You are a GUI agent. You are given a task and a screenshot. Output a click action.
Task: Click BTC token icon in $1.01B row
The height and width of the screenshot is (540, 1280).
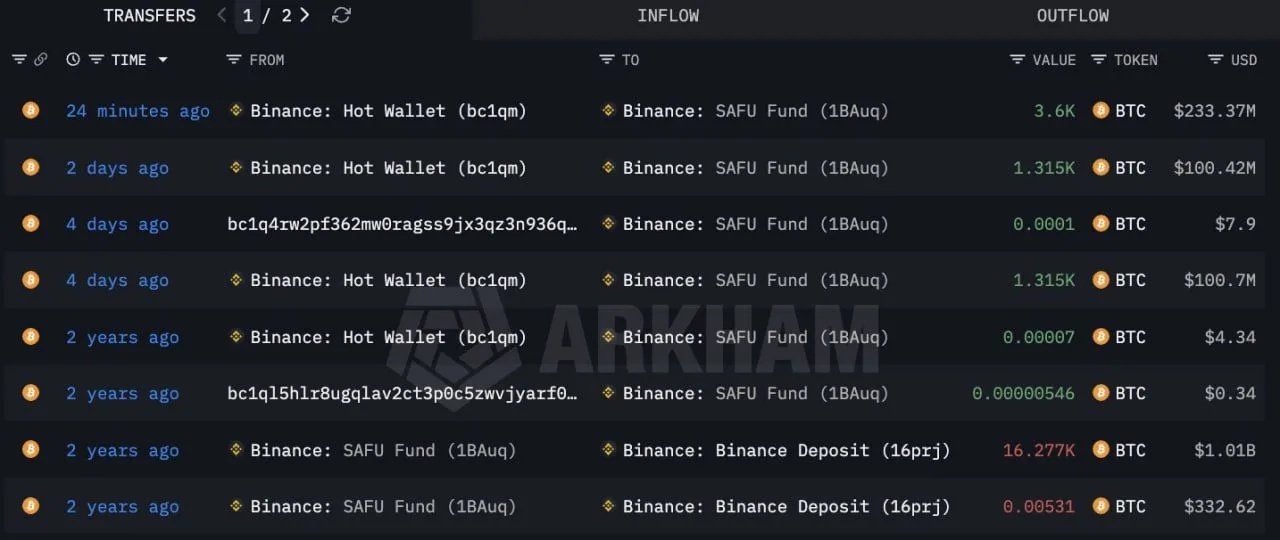tap(1101, 450)
